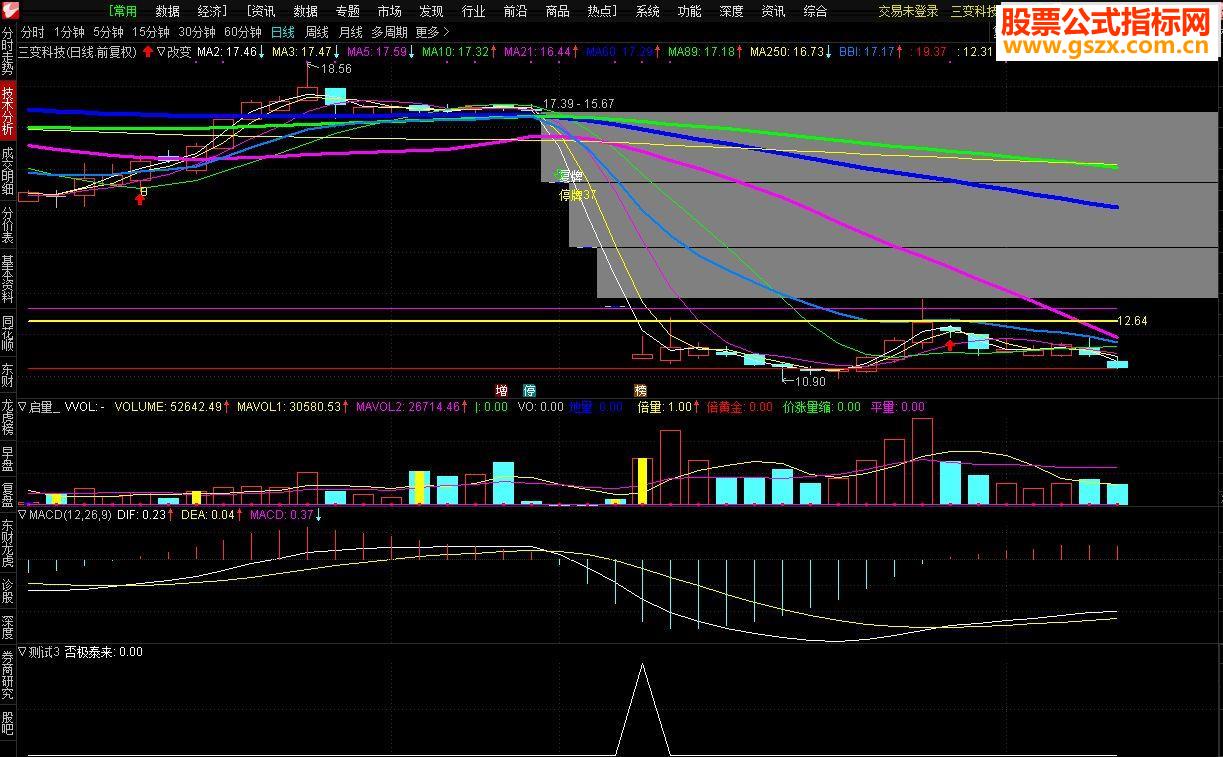The image size is (1223, 757).
Task: Open the 发现 menu
Action: 431,11
